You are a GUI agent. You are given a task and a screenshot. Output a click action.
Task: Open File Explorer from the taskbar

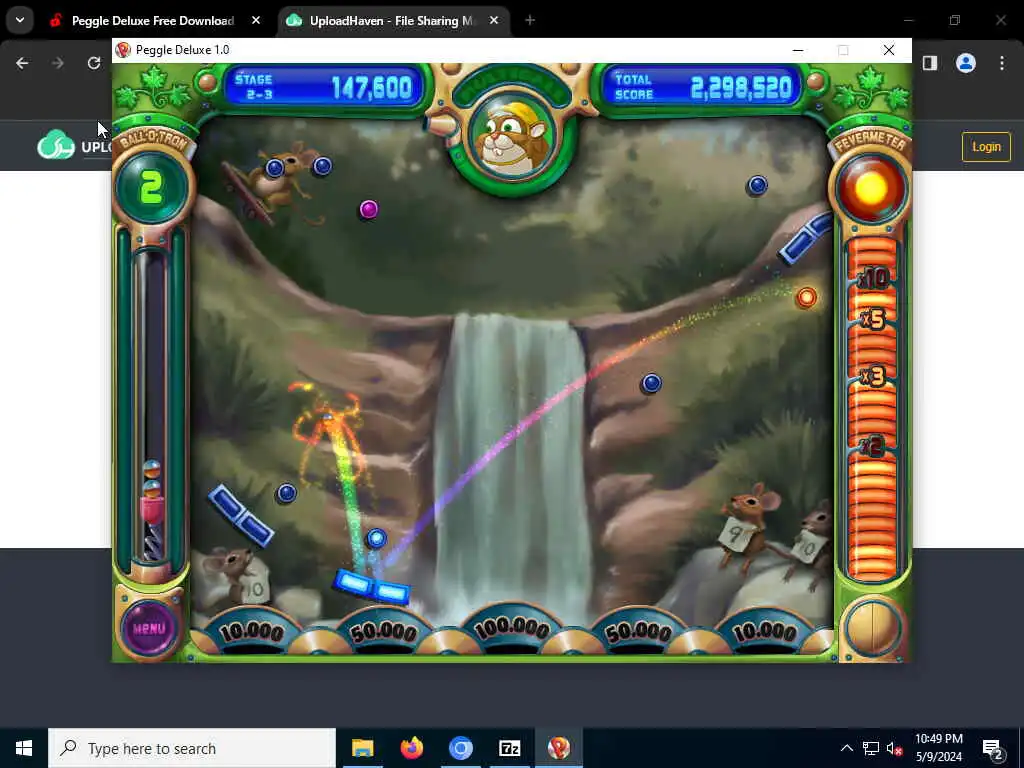click(362, 748)
